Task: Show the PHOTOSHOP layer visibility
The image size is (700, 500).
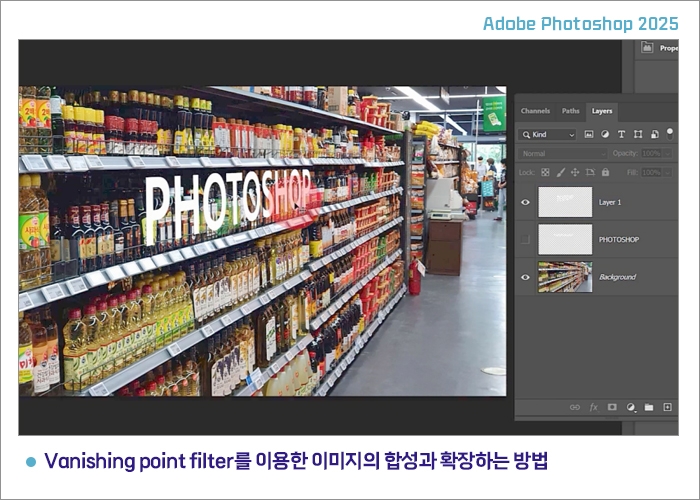Action: click(x=525, y=240)
